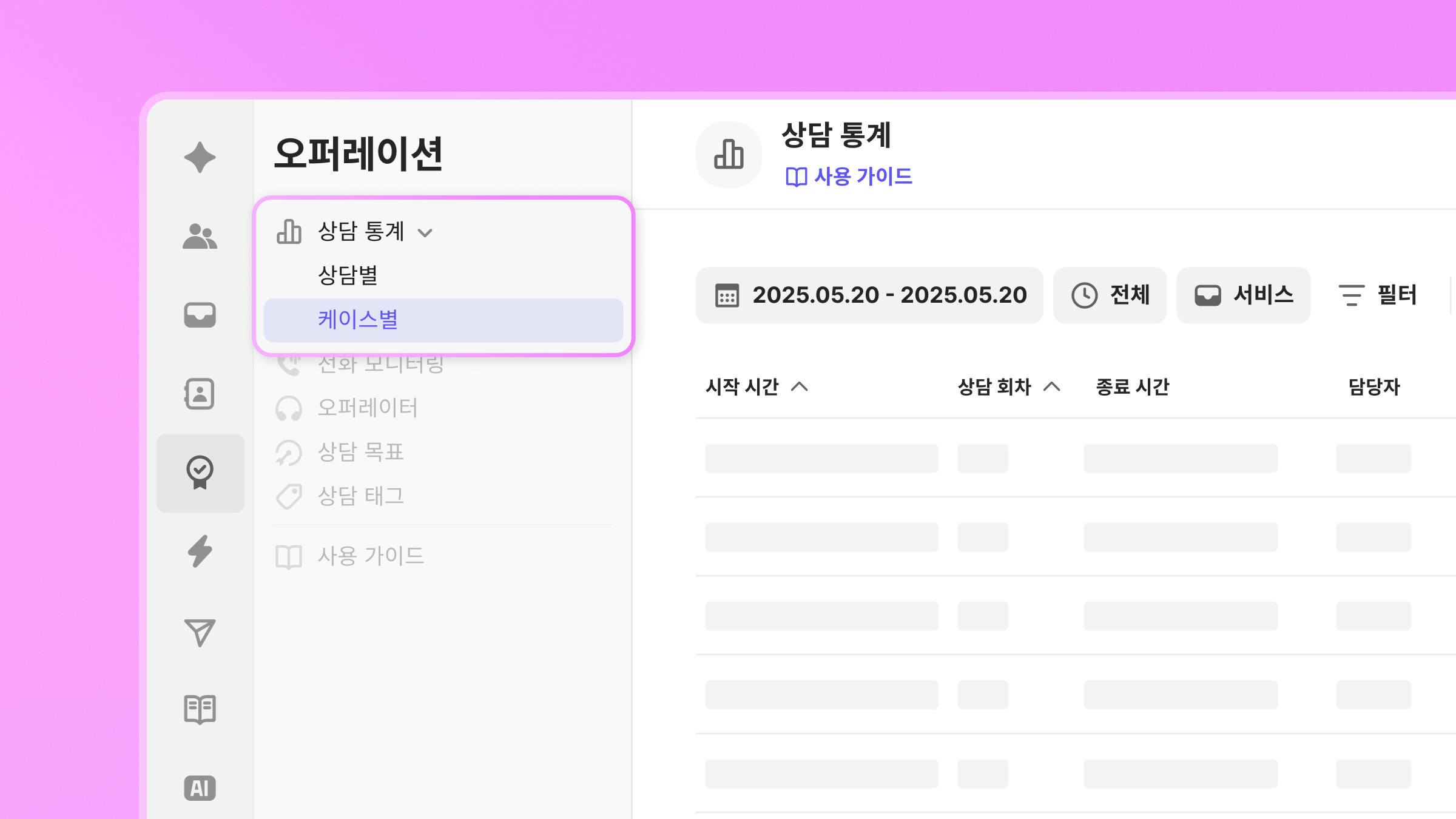Open the open-book document icon in sidebar

[200, 709]
